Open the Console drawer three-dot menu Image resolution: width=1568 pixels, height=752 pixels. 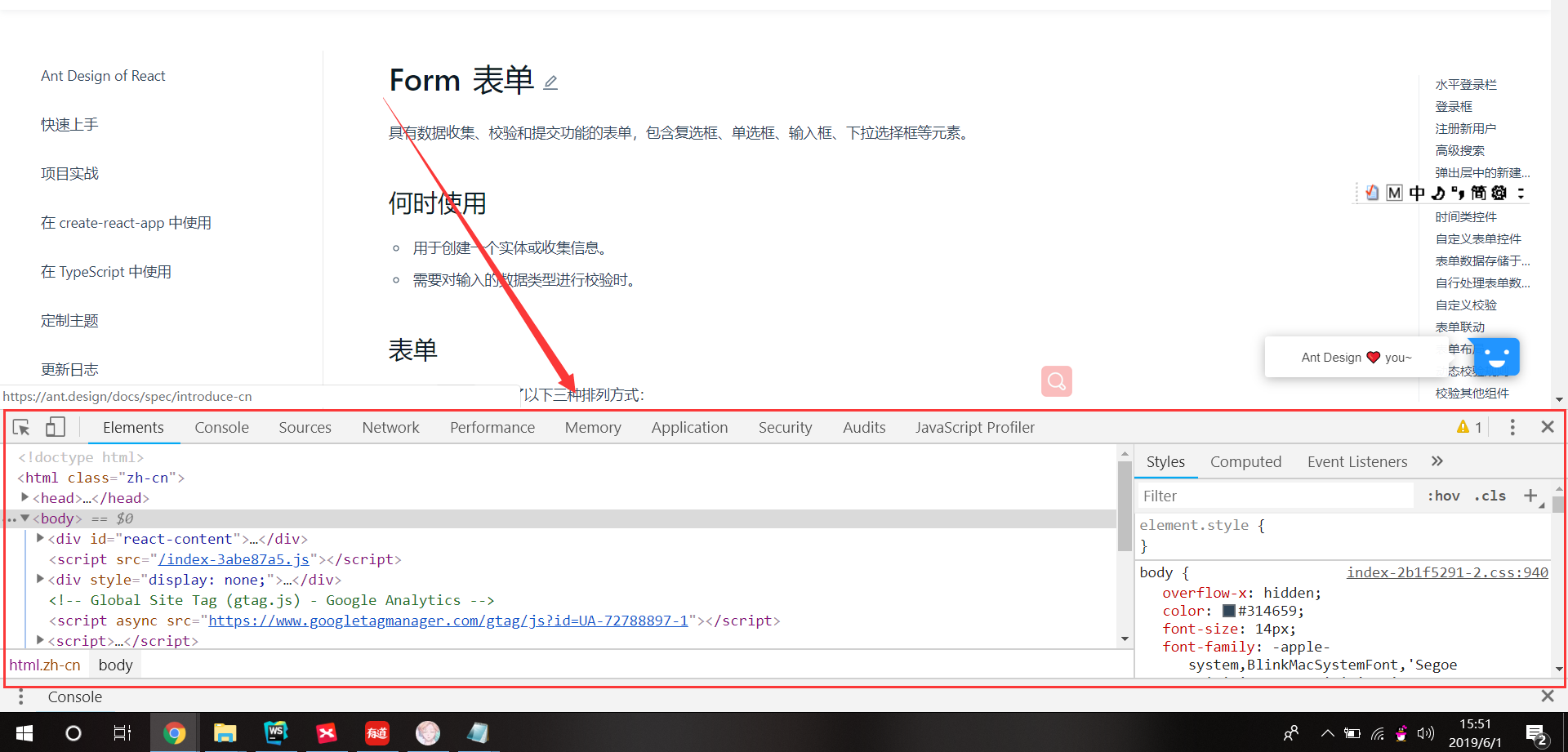pos(20,696)
